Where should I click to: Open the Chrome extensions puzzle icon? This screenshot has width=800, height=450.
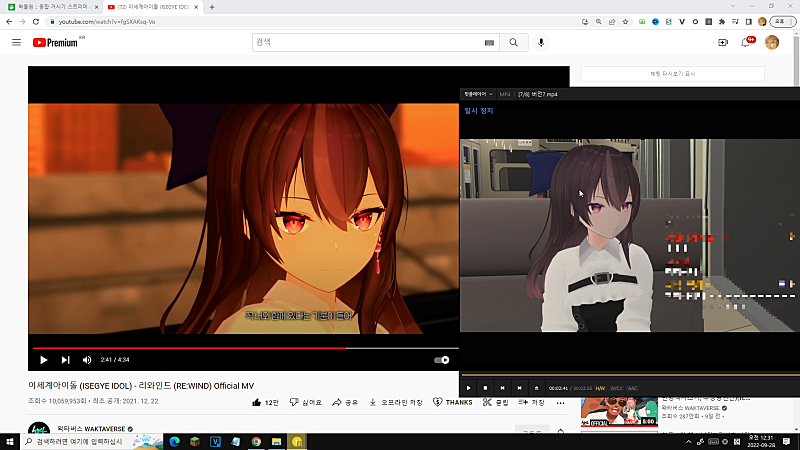coord(721,22)
